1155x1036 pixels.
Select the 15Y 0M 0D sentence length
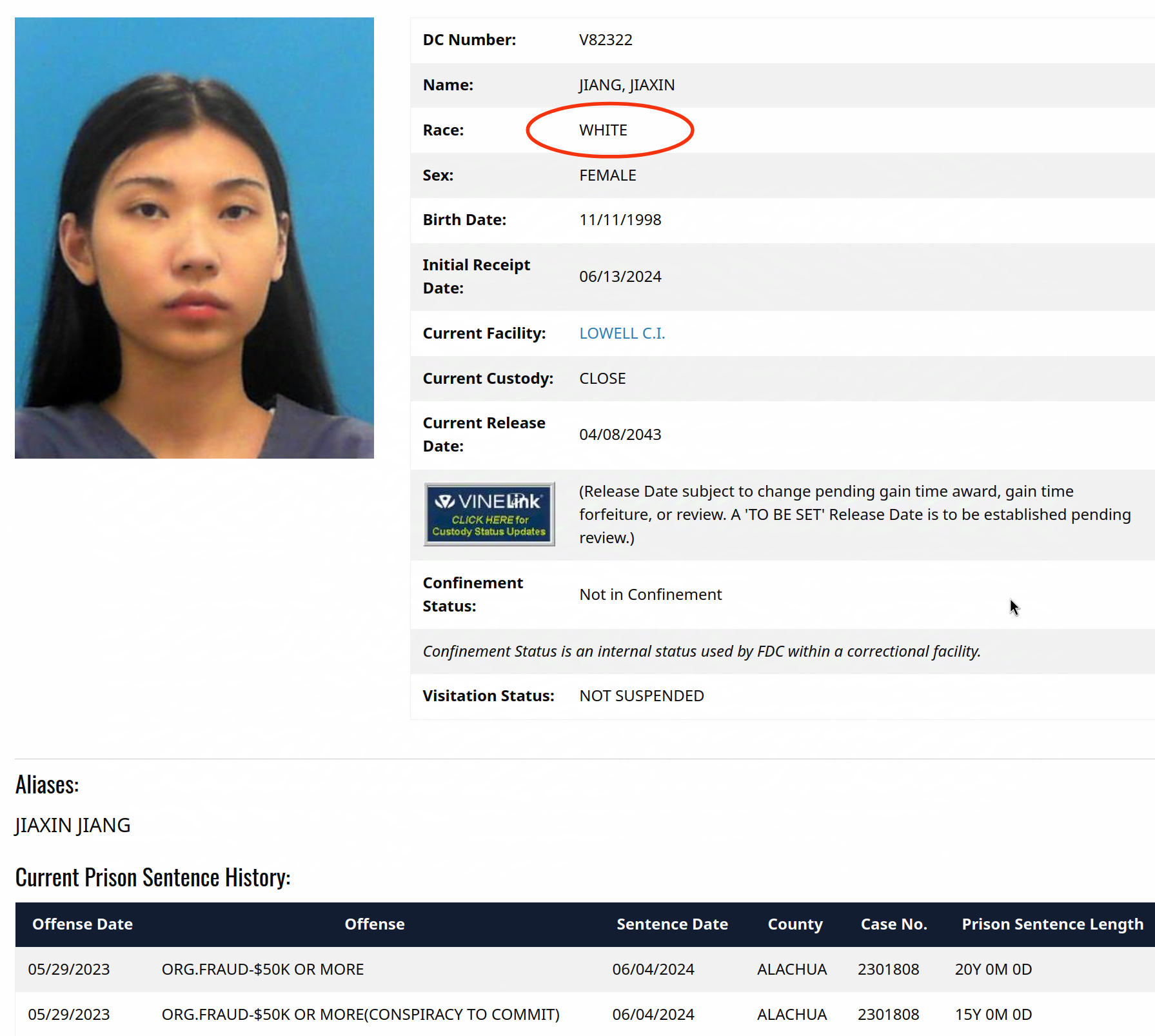pos(993,1015)
